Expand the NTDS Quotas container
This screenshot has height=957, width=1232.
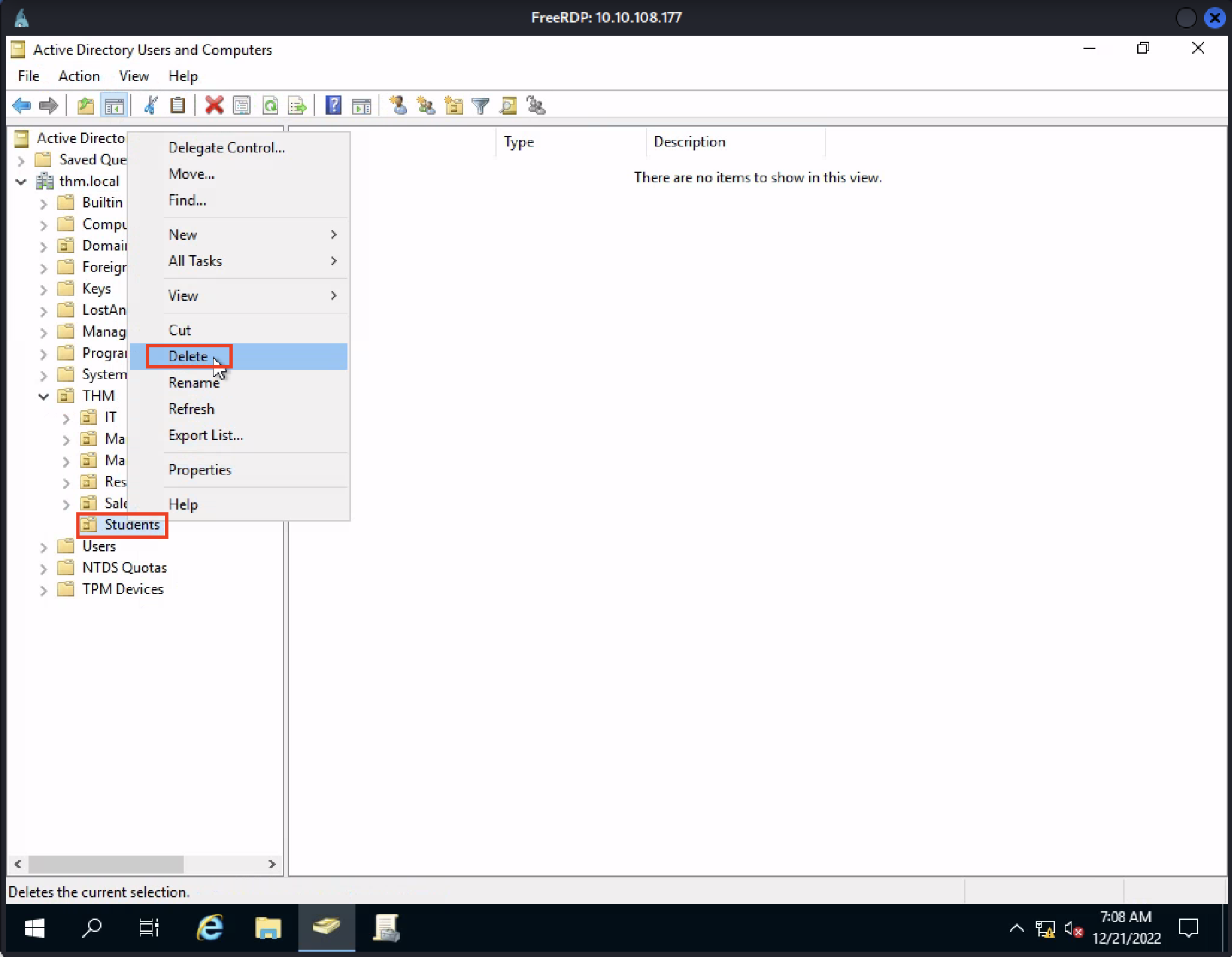point(43,569)
